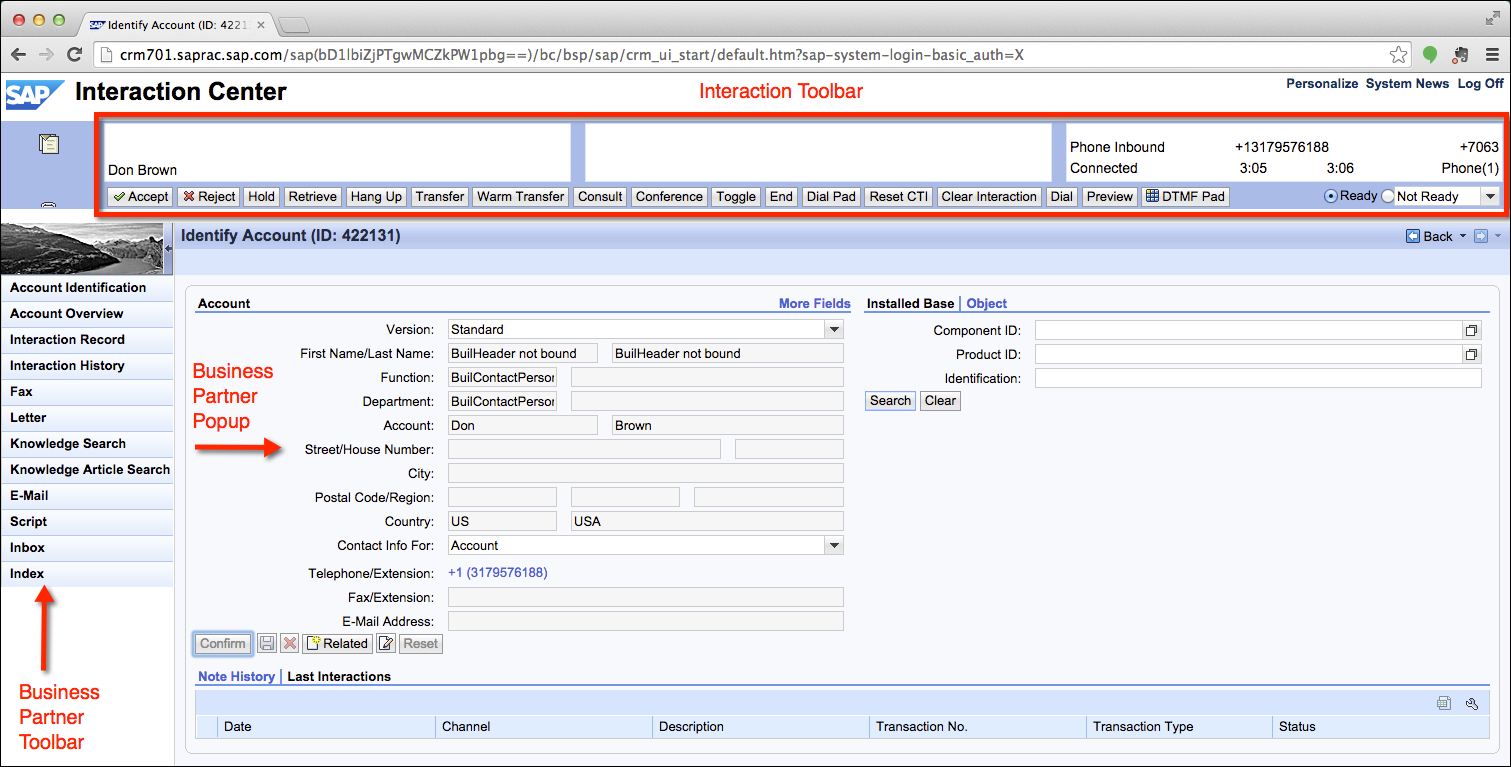
Task: Click the edit pencil icon beside Related
Action: pos(386,644)
